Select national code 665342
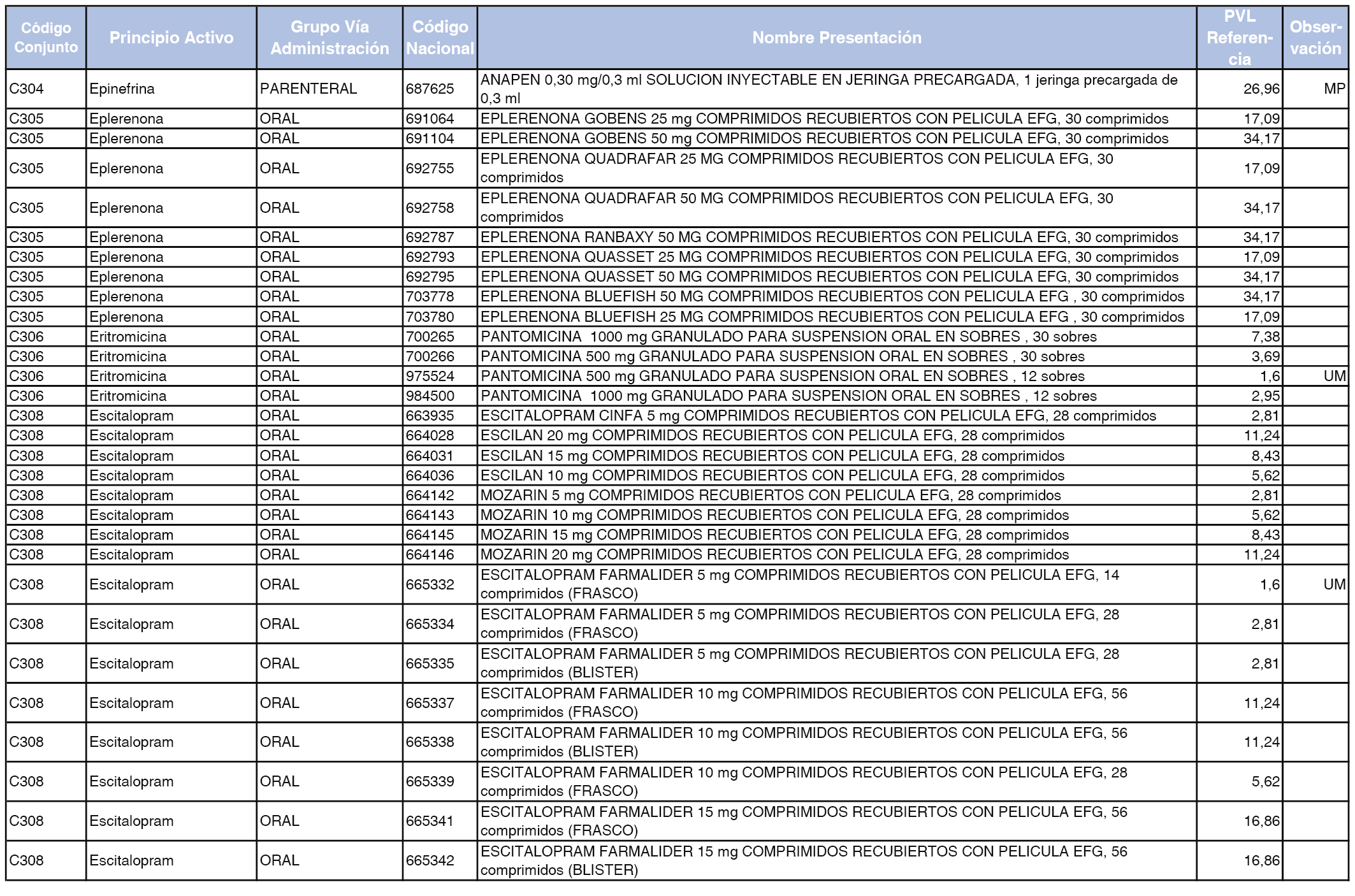Viewport: 1355px width, 896px height. point(440,860)
